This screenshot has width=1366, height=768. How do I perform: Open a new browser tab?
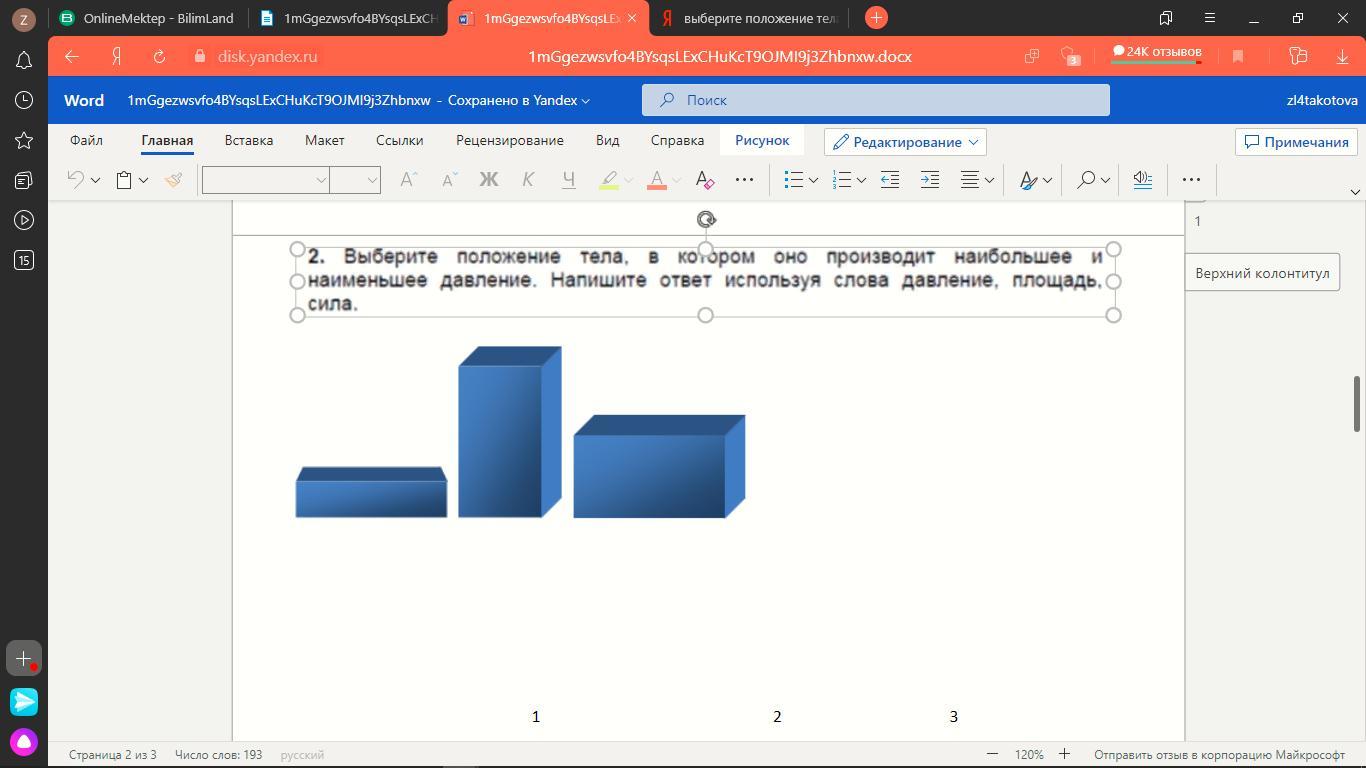pos(876,17)
